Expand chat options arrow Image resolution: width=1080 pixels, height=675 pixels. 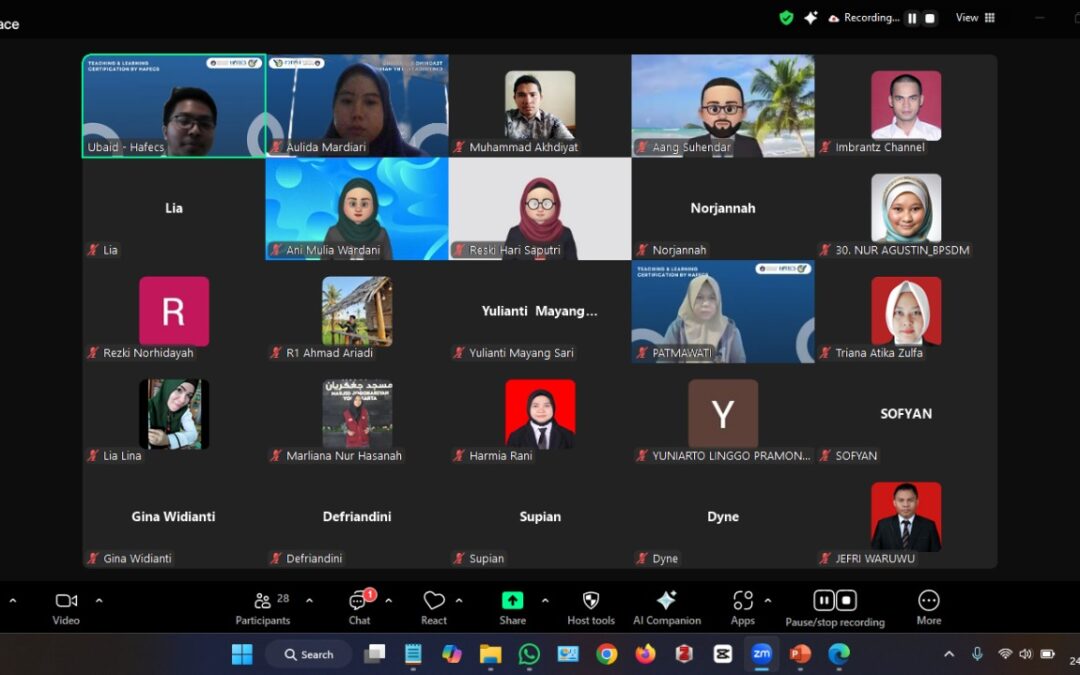pos(388,601)
